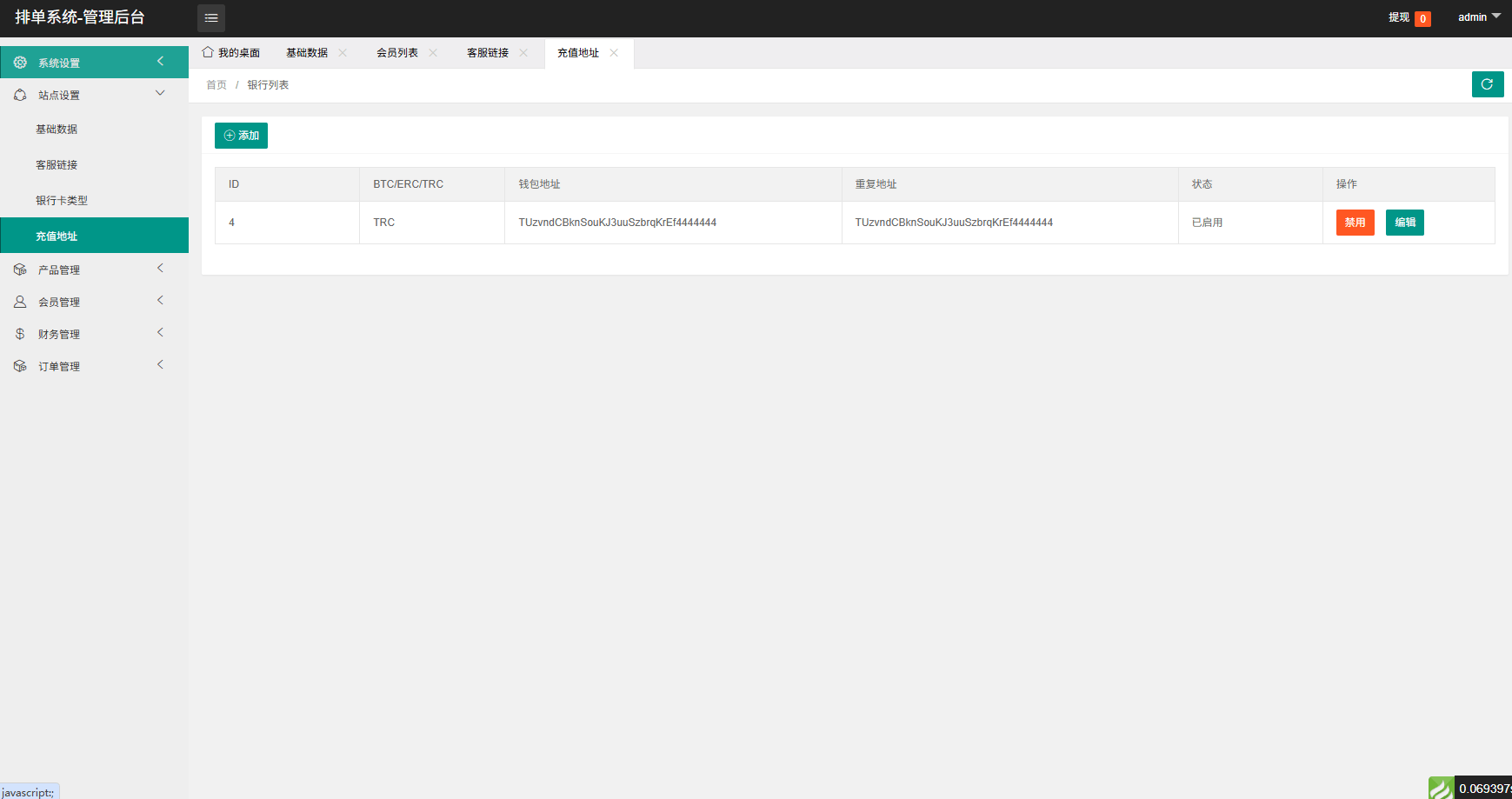
Task: Click the hamburger menu toggle icon
Action: coord(211,18)
